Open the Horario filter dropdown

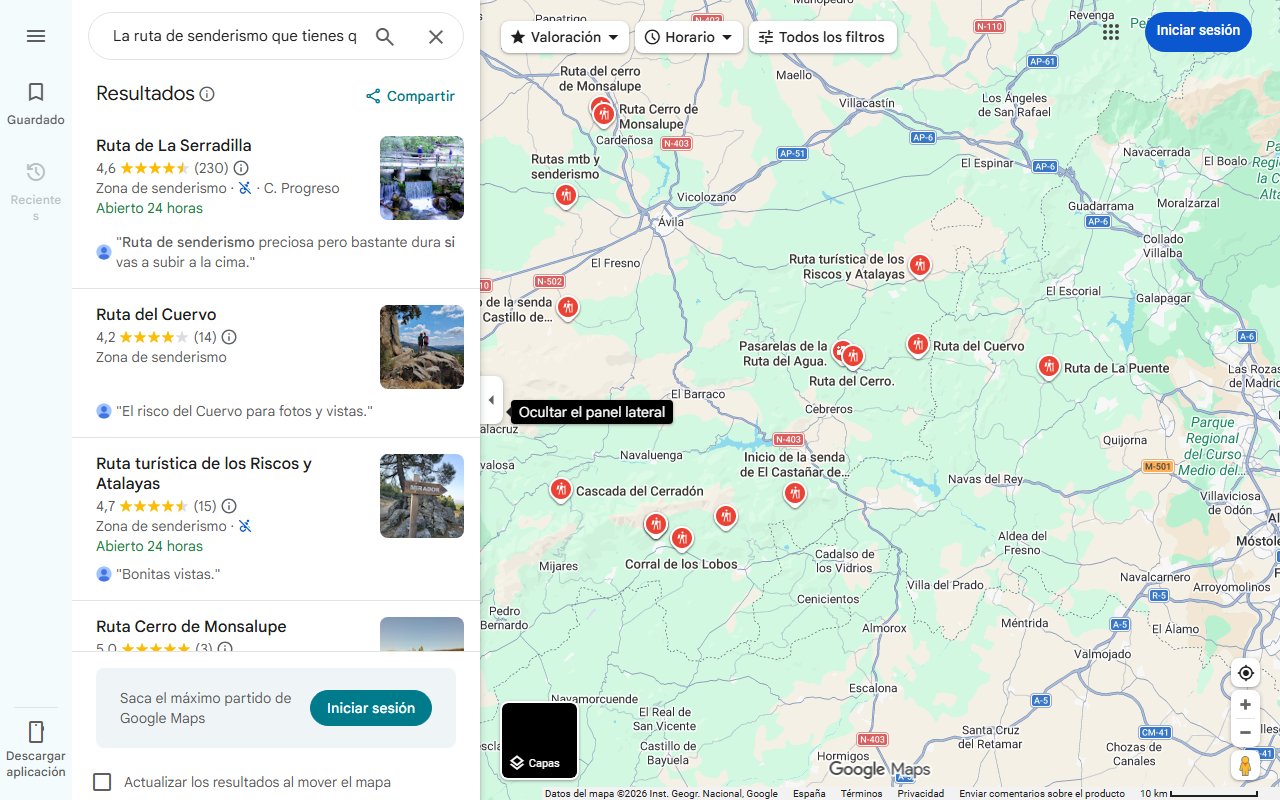coord(688,36)
